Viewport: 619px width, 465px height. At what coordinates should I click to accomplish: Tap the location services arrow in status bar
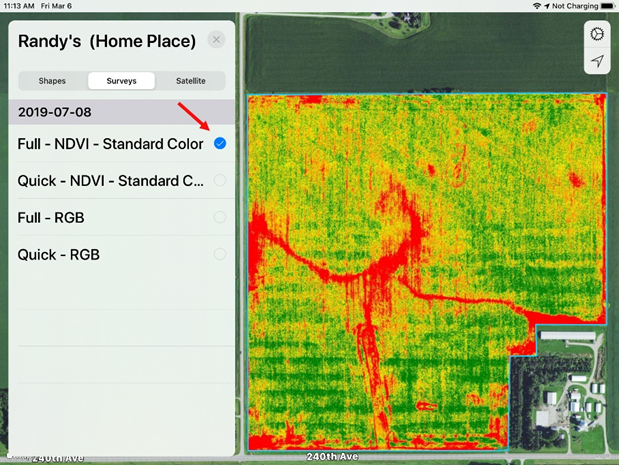547,6
